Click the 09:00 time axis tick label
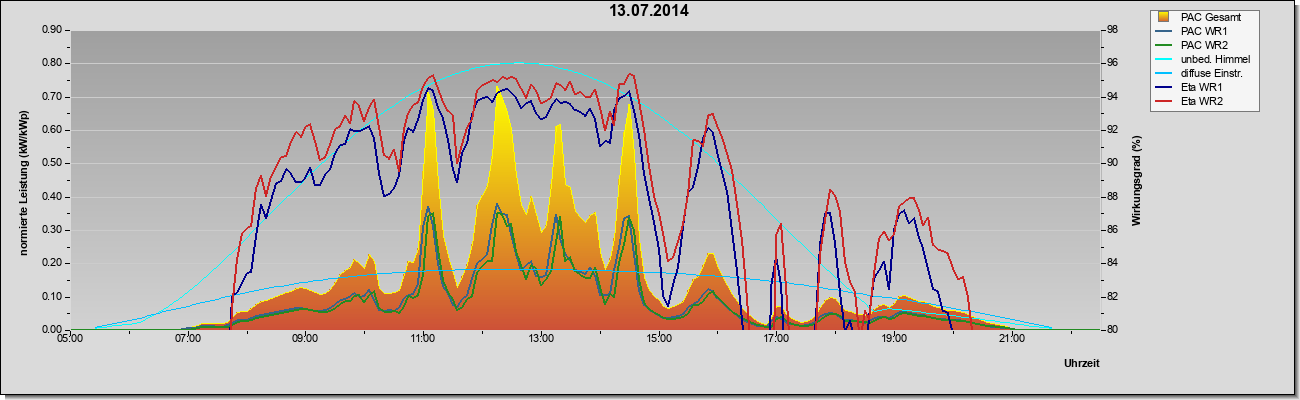The image size is (1300, 400). point(305,340)
